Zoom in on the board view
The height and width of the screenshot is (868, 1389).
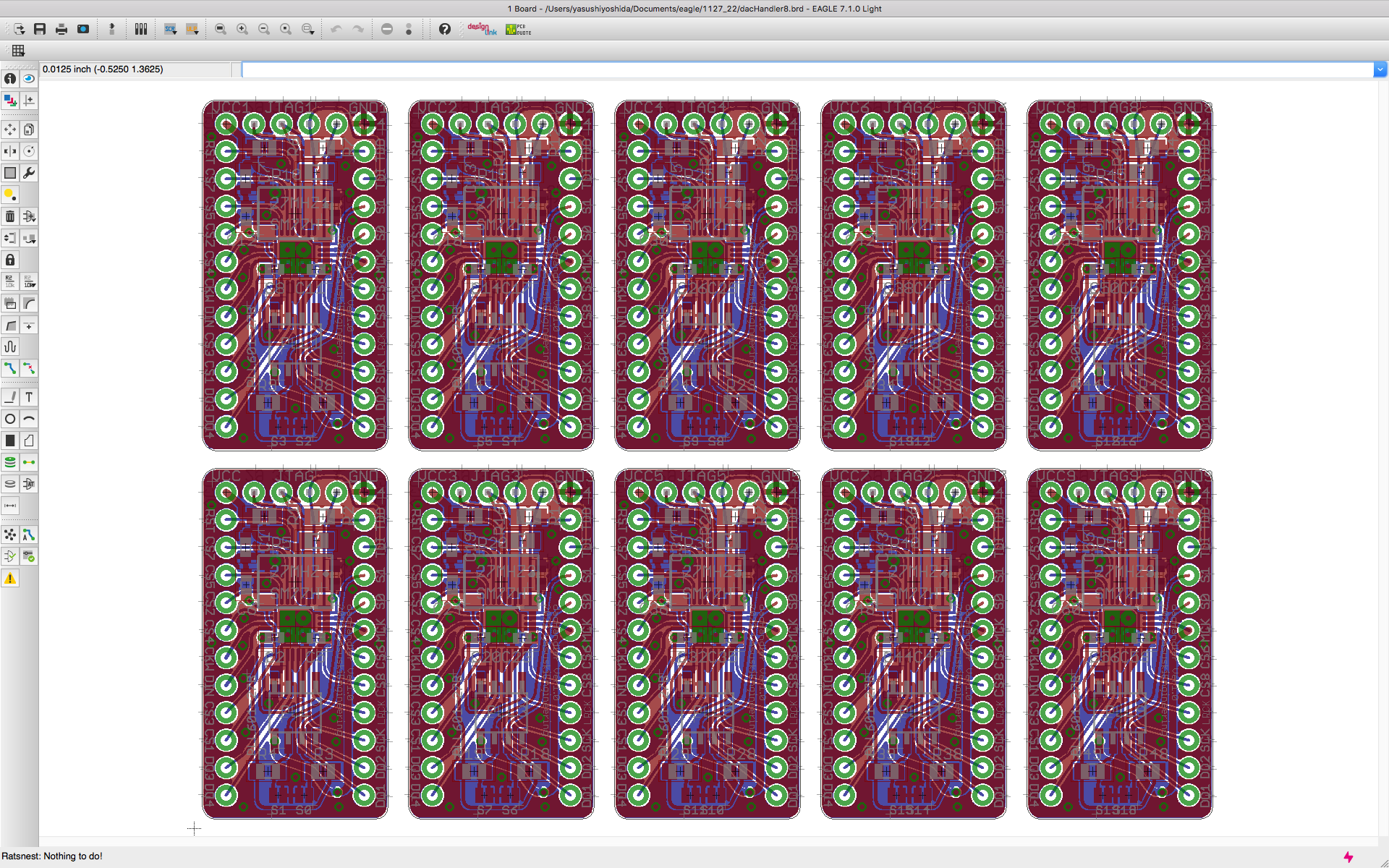coord(242,29)
